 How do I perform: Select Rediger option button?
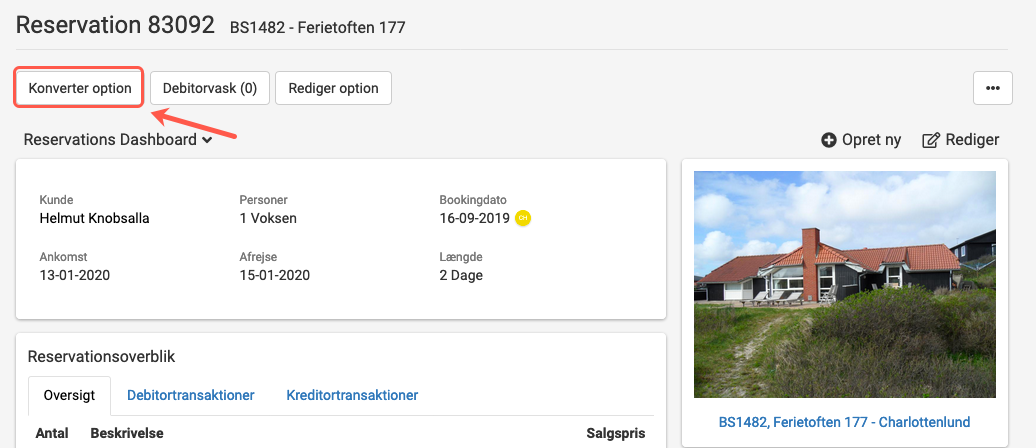(x=333, y=88)
